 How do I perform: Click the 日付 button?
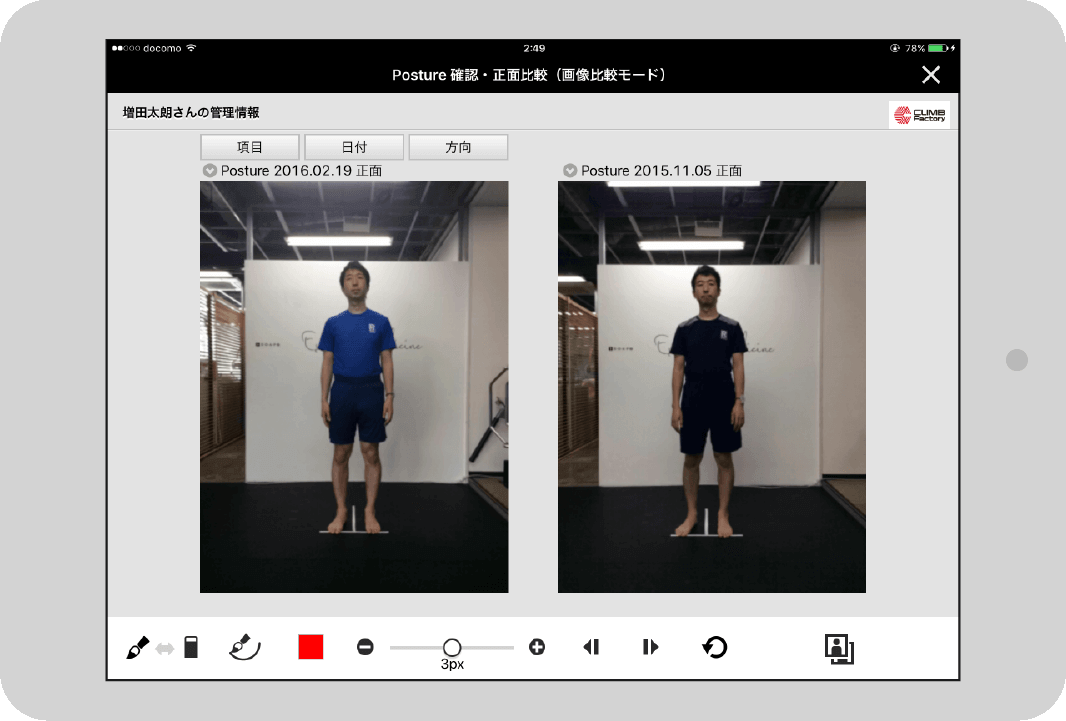click(x=354, y=147)
